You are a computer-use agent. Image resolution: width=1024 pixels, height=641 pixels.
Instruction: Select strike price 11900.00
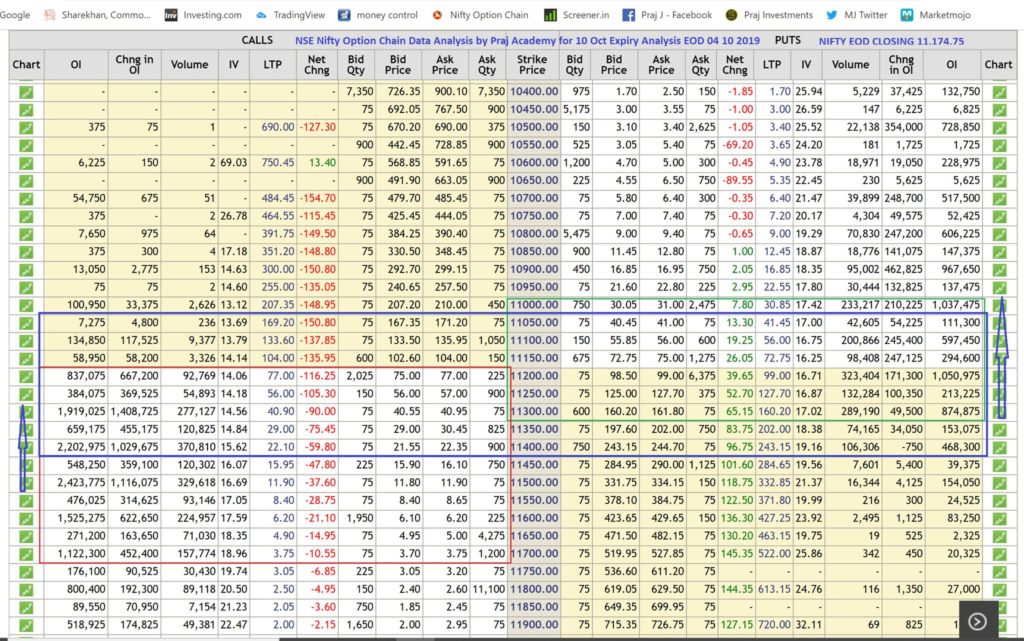(534, 625)
